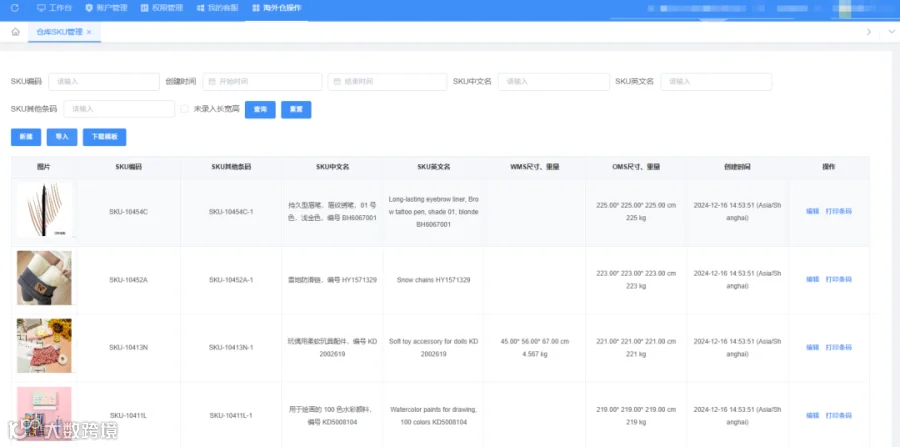900x447 pixels.
Task: Focus the SKU英文名 input field
Action: tap(716, 81)
